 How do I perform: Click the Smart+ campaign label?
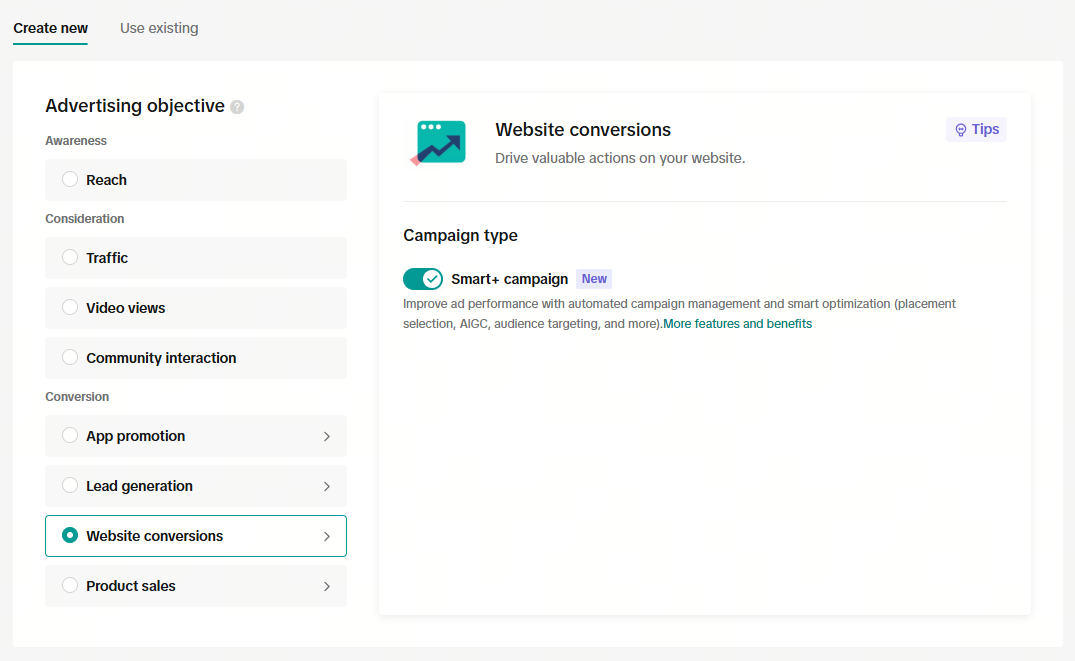click(x=510, y=279)
